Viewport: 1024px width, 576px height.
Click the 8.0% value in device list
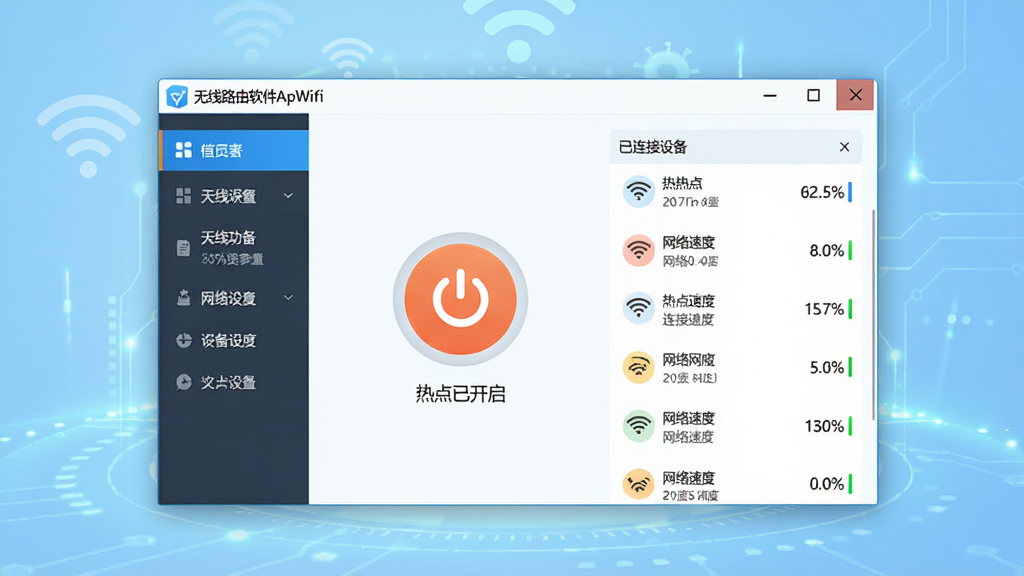point(826,250)
